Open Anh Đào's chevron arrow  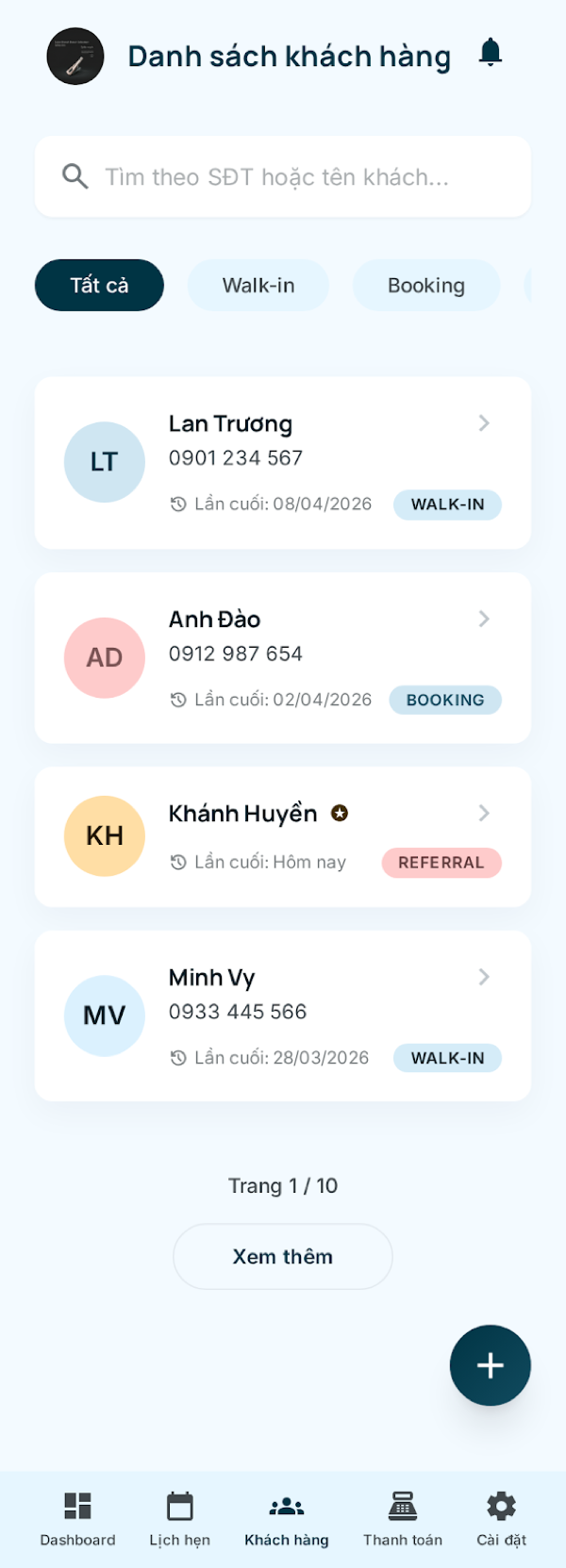point(484,619)
